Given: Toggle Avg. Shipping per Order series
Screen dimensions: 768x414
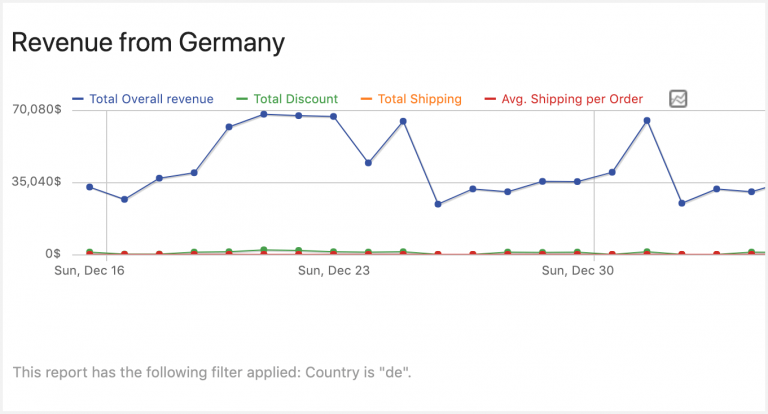Looking at the screenshot, I should point(571,99).
